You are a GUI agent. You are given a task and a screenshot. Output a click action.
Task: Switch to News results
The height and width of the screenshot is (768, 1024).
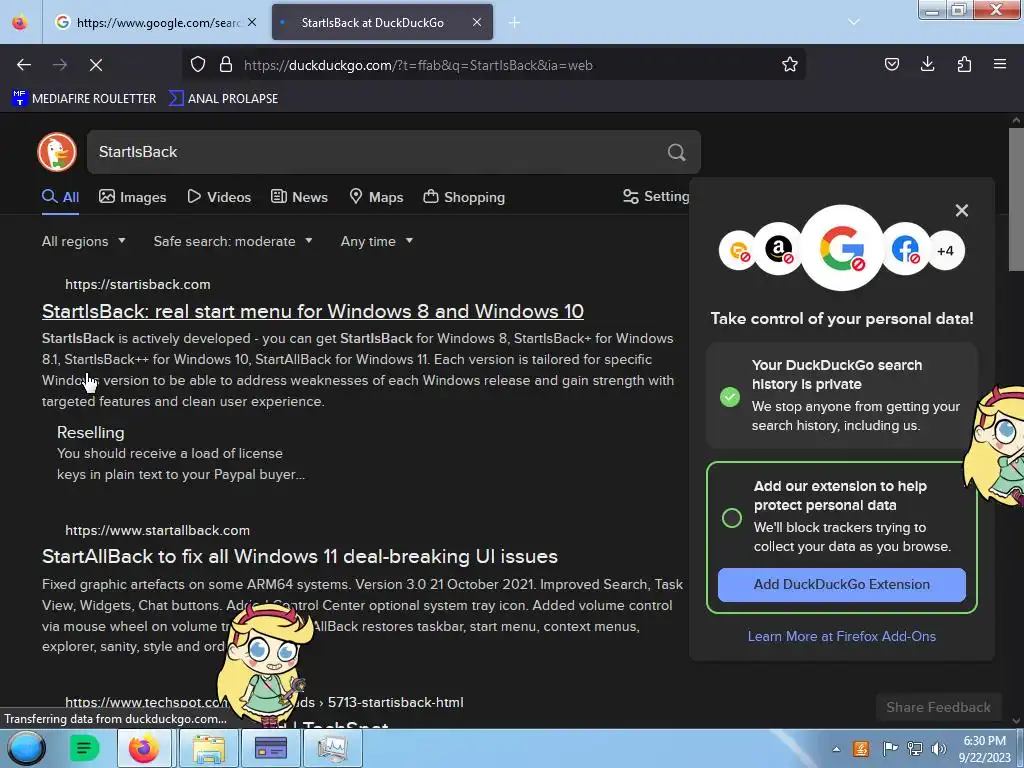point(299,197)
